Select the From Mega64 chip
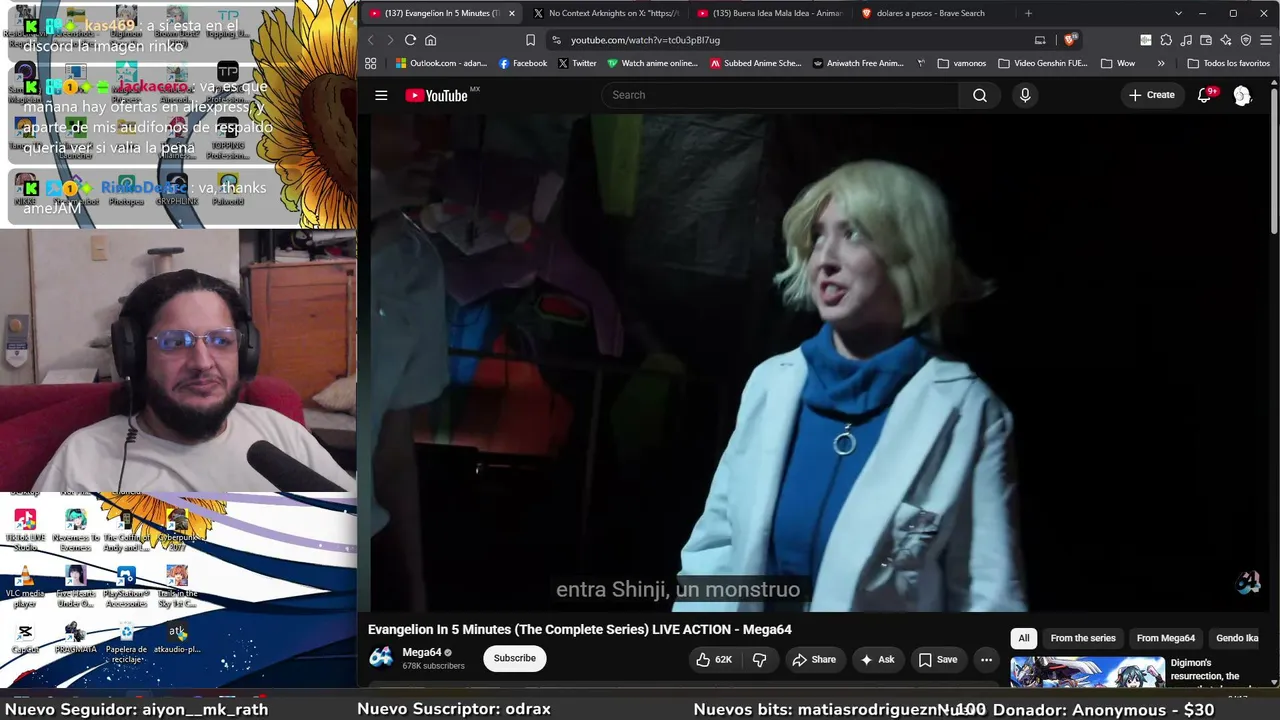Image resolution: width=1280 pixels, height=720 pixels. coord(1166,638)
